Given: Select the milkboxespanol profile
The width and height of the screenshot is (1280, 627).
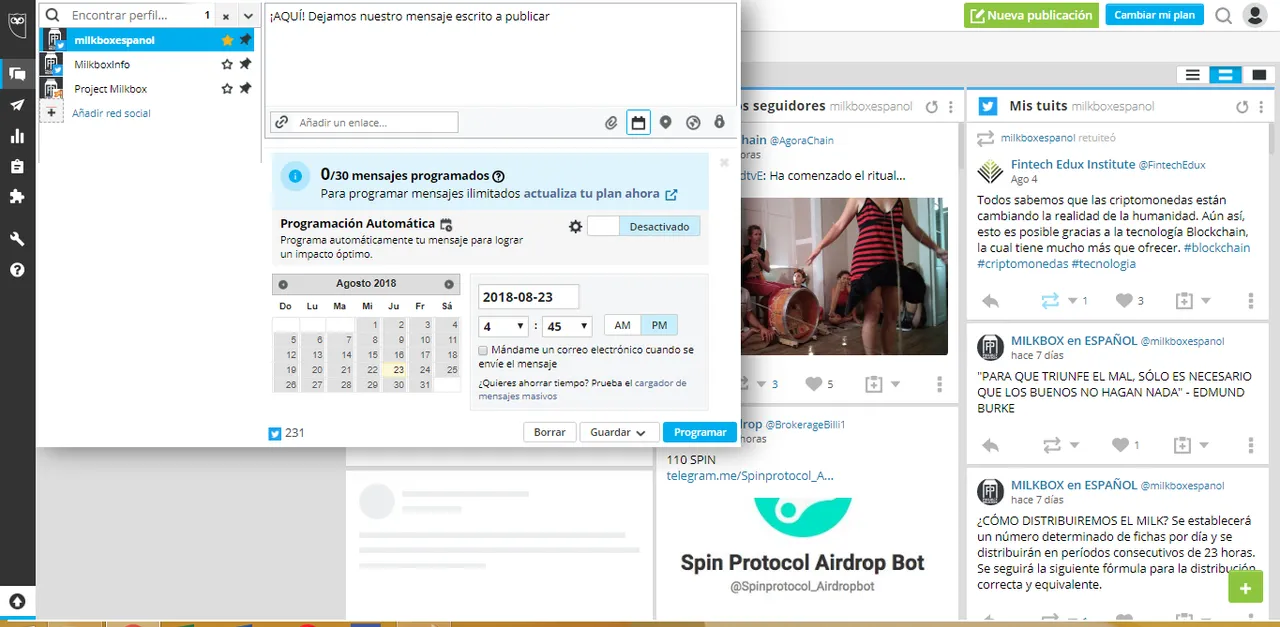Looking at the screenshot, I should click(146, 40).
